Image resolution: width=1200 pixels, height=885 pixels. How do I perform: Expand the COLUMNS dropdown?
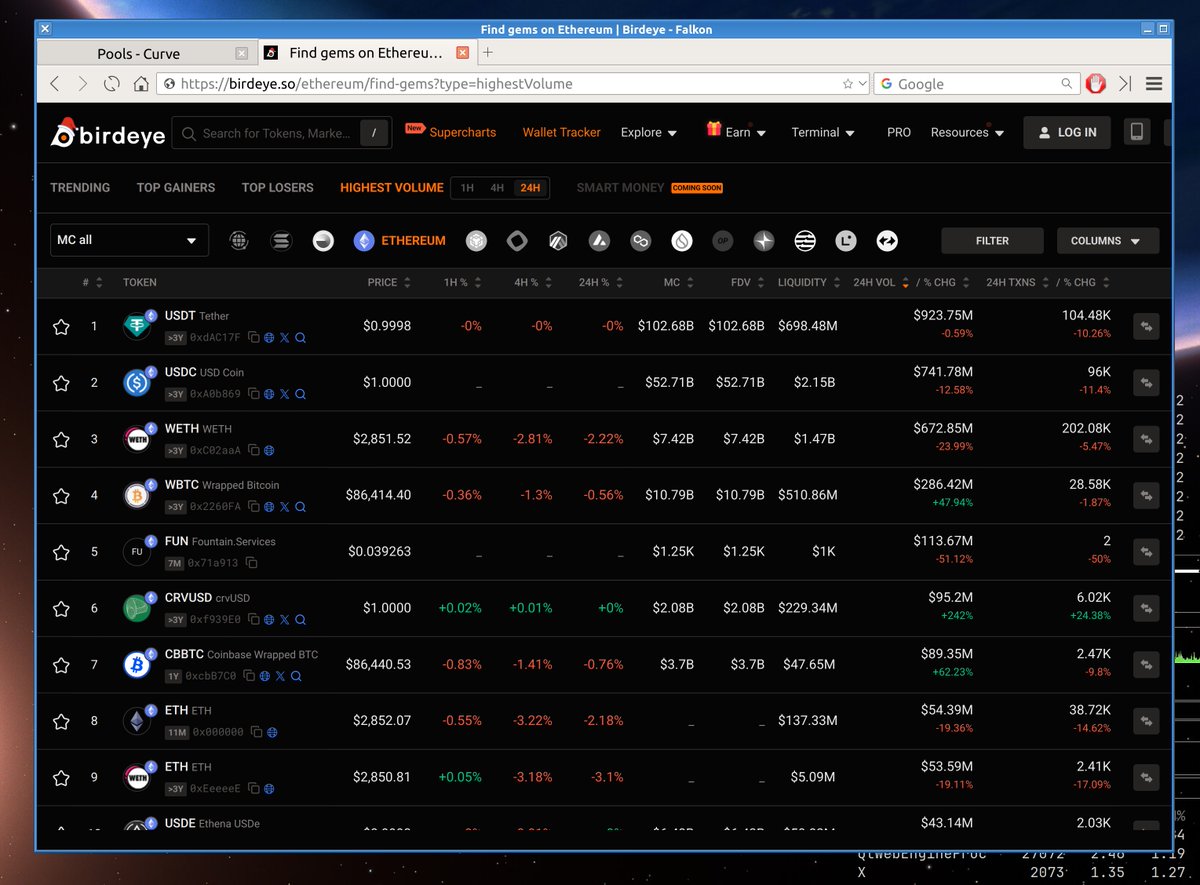click(1106, 240)
